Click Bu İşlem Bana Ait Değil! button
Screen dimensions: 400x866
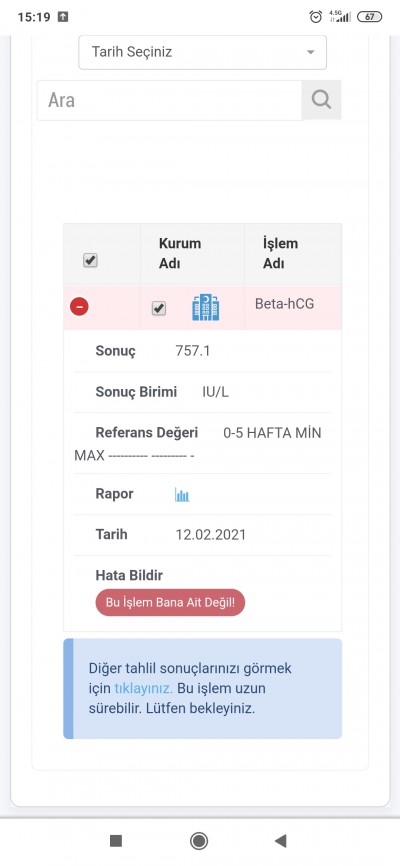click(170, 603)
